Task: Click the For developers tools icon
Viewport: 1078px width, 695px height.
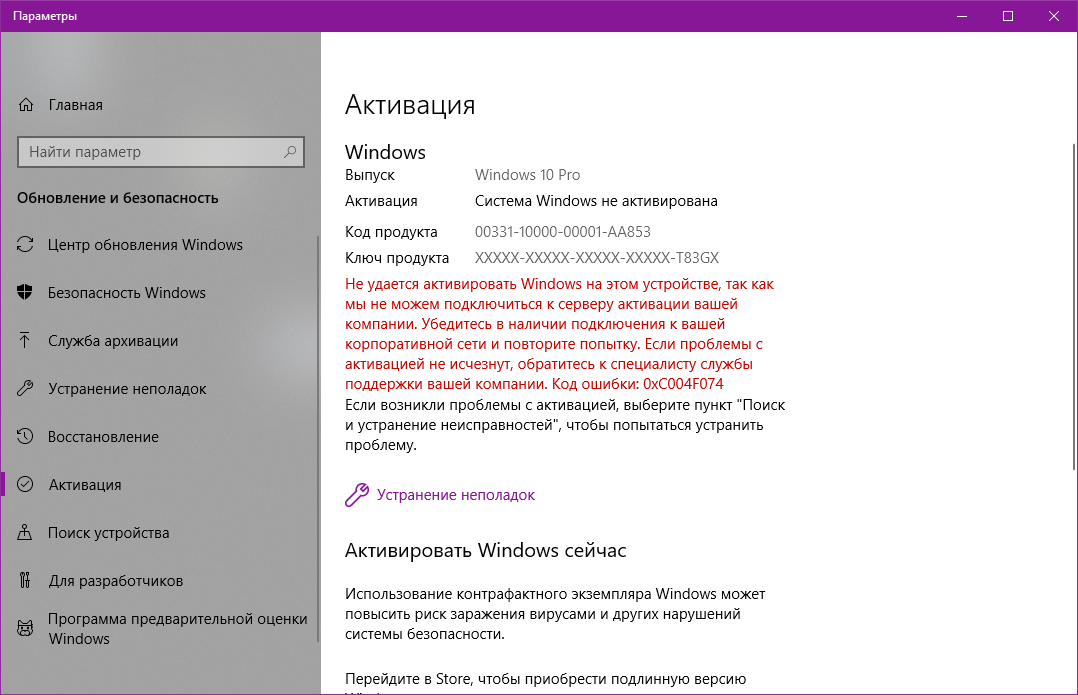Action: (x=25, y=580)
